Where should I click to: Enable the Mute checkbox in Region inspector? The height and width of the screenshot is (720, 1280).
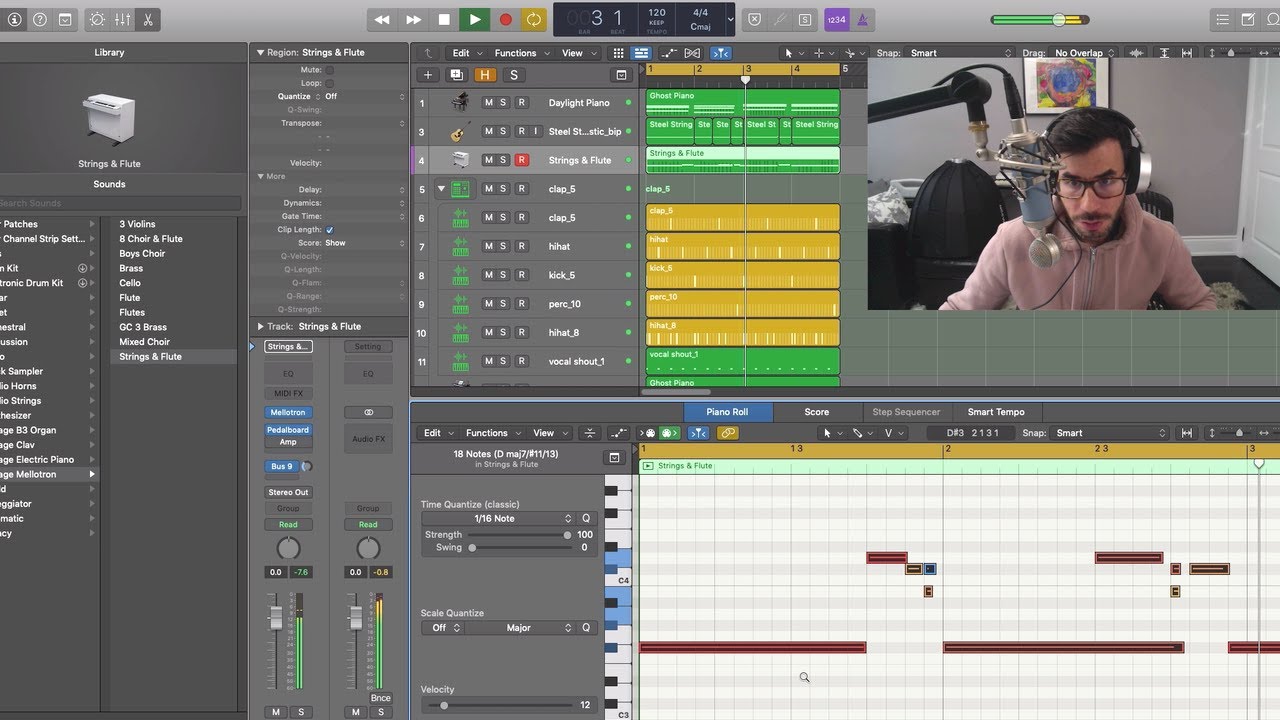click(x=330, y=70)
